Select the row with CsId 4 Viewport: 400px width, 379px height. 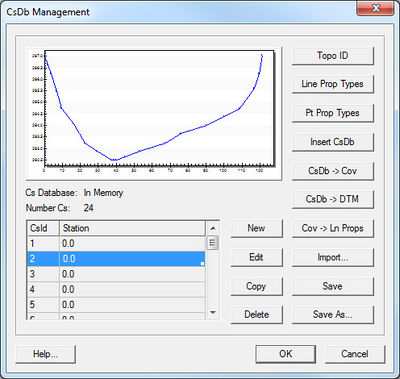[116, 289]
